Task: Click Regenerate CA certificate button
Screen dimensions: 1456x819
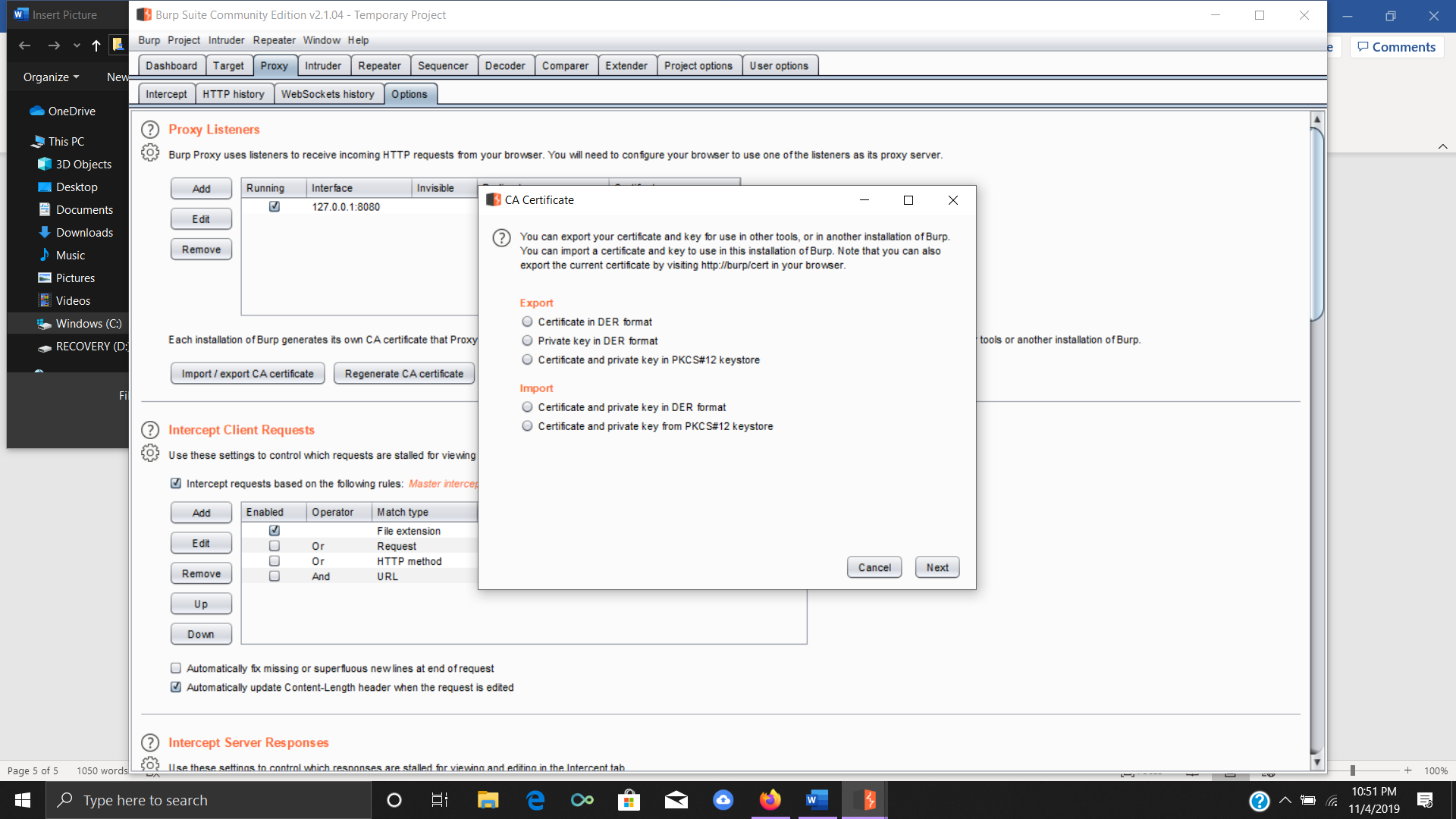Action: 404,373
